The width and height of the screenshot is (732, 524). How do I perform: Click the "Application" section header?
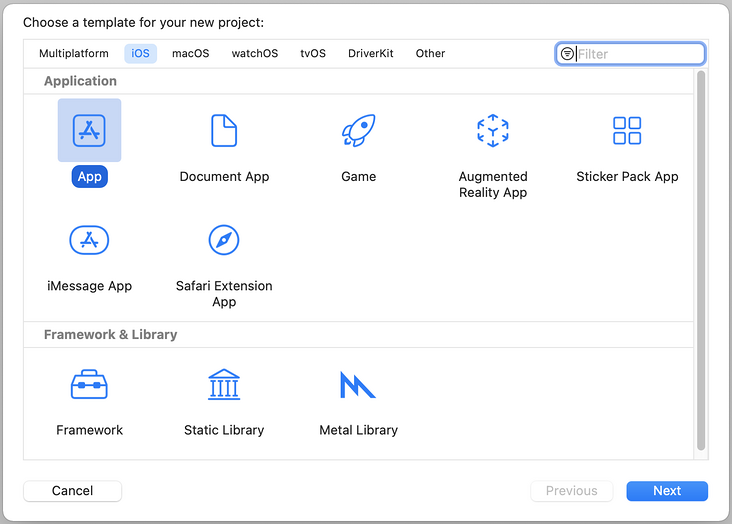[x=80, y=81]
